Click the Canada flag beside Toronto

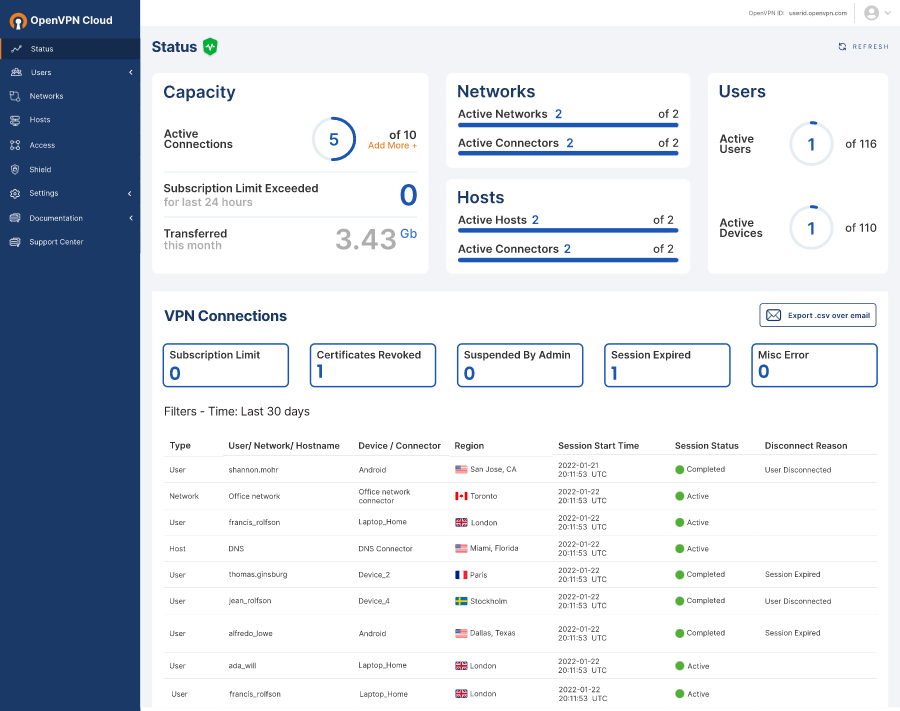click(461, 496)
